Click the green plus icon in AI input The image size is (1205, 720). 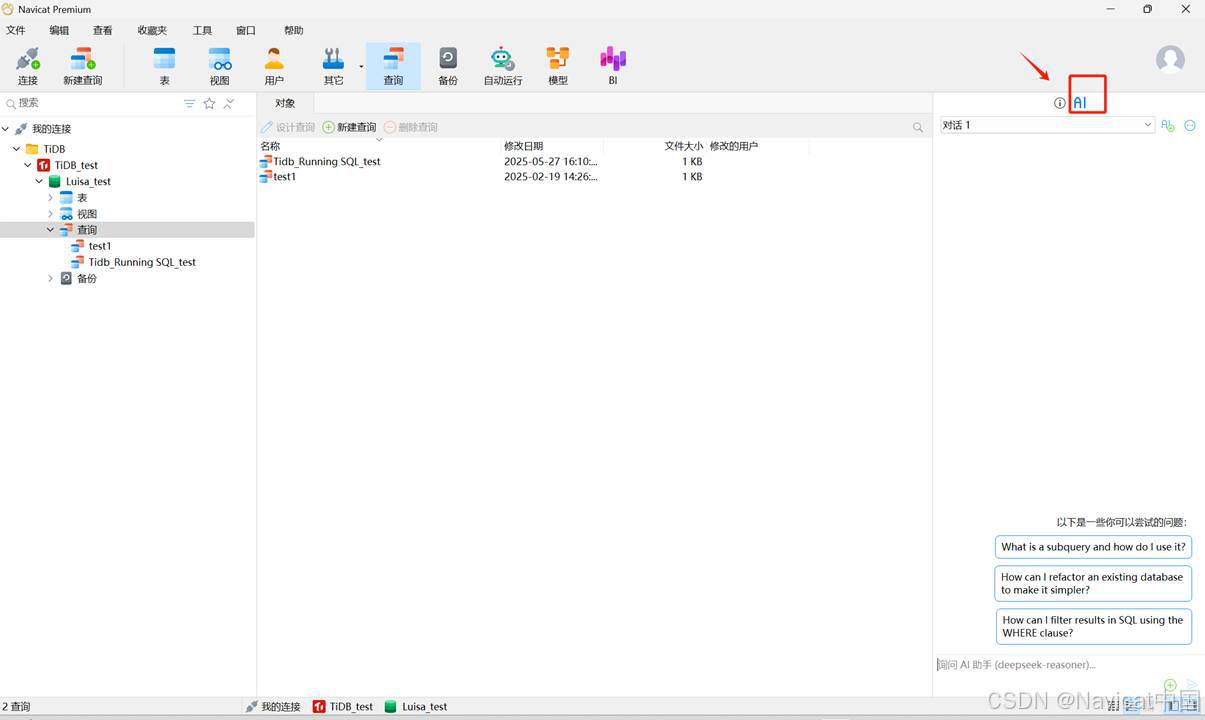[x=1170, y=686]
